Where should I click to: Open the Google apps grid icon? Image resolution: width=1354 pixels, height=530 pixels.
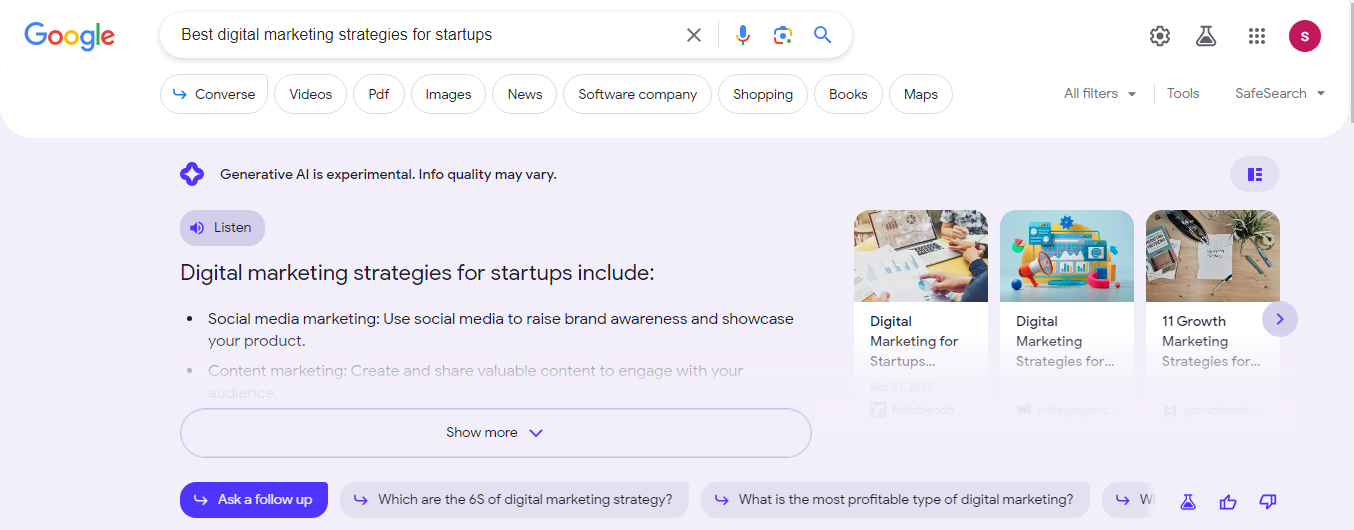tap(1257, 36)
